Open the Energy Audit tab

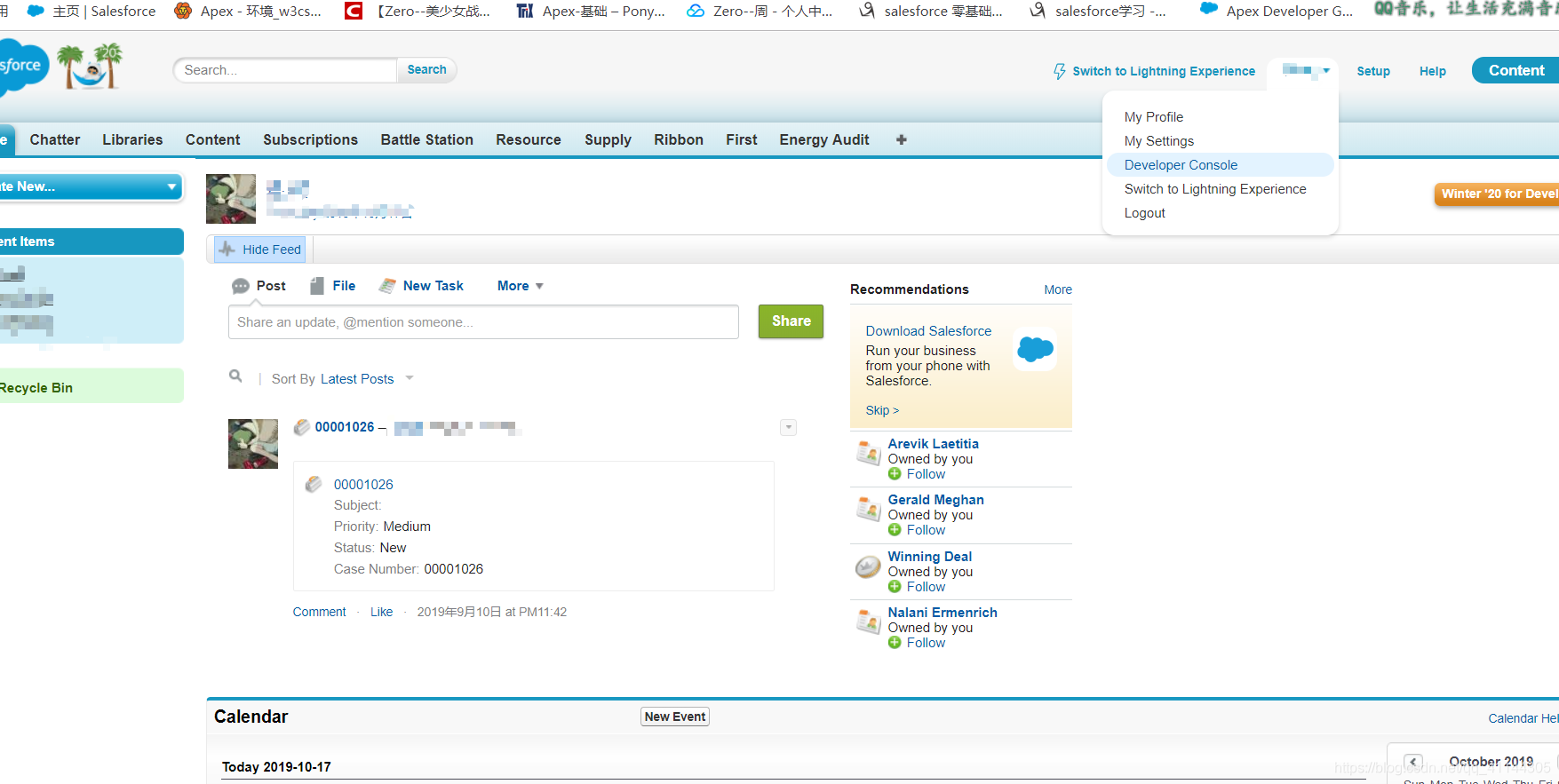[x=824, y=139]
